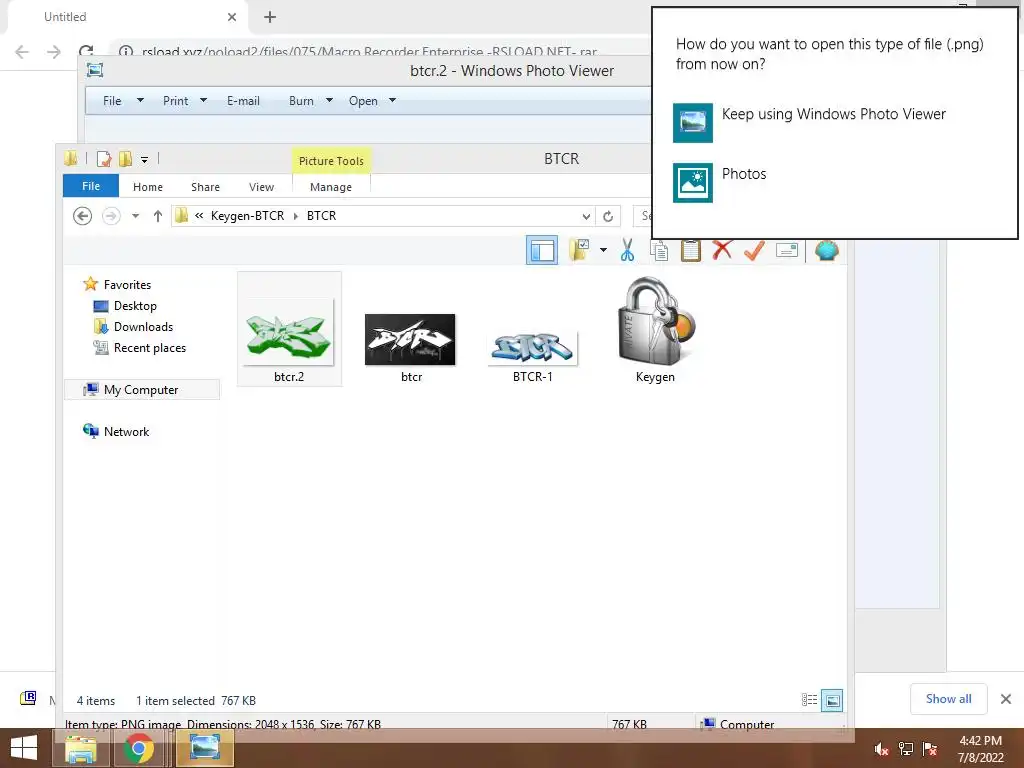
Task: Open File Explorer from the taskbar
Action: tap(81, 748)
